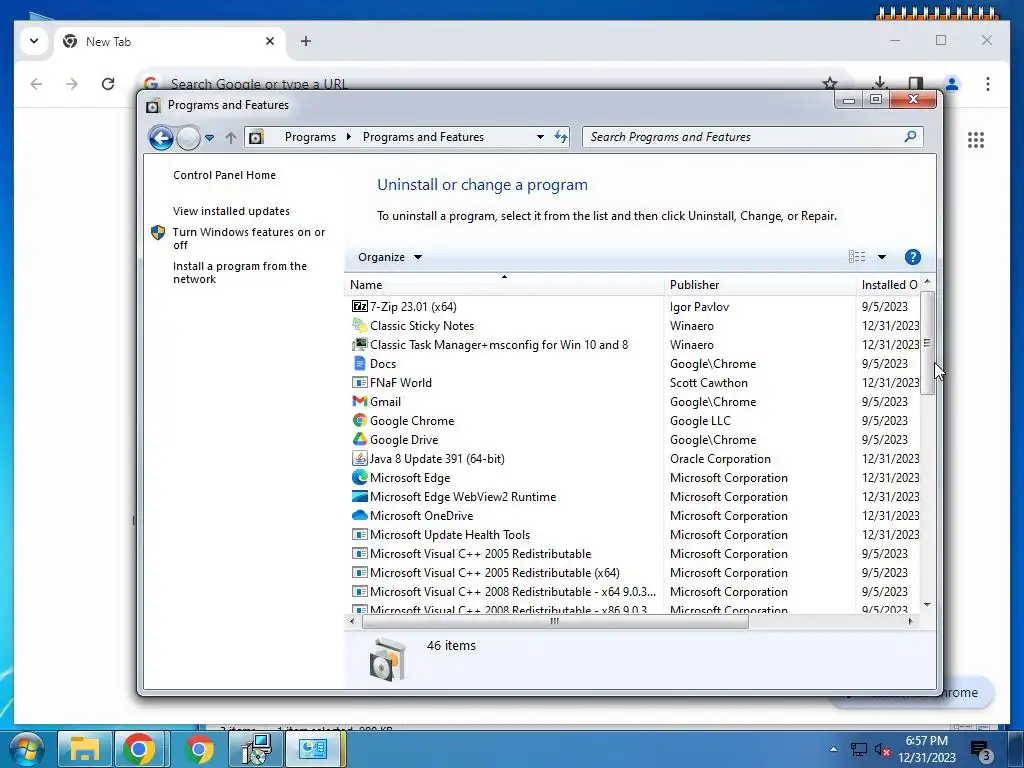Sort list by the Publisher column header
The width and height of the screenshot is (1024, 768).
point(760,285)
